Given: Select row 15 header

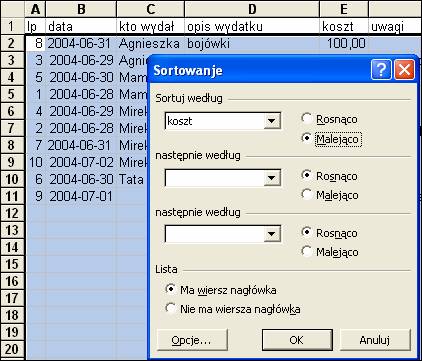Looking at the screenshot, I should [x=12, y=264].
